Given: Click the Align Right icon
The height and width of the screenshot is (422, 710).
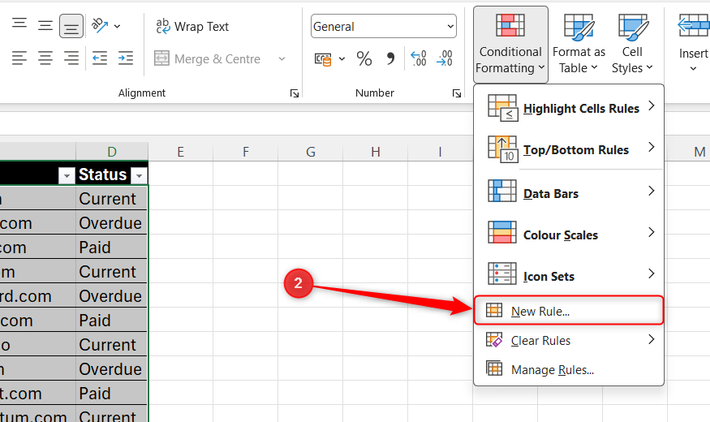Looking at the screenshot, I should click(71, 58).
